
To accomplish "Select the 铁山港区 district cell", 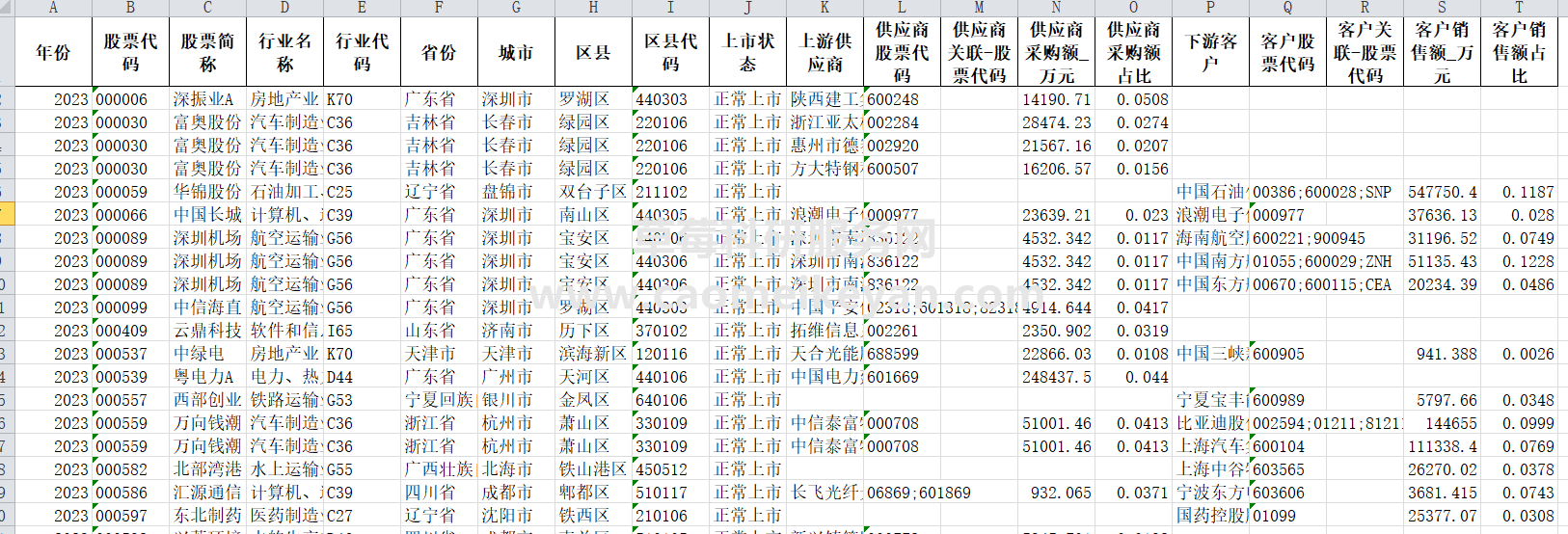I will [x=593, y=469].
